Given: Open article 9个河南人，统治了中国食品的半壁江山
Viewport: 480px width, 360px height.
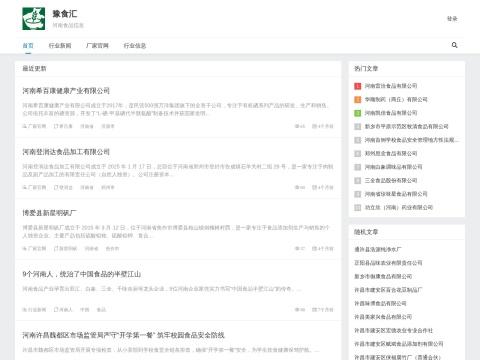Looking at the screenshot, I should pyautogui.click(x=82, y=274).
